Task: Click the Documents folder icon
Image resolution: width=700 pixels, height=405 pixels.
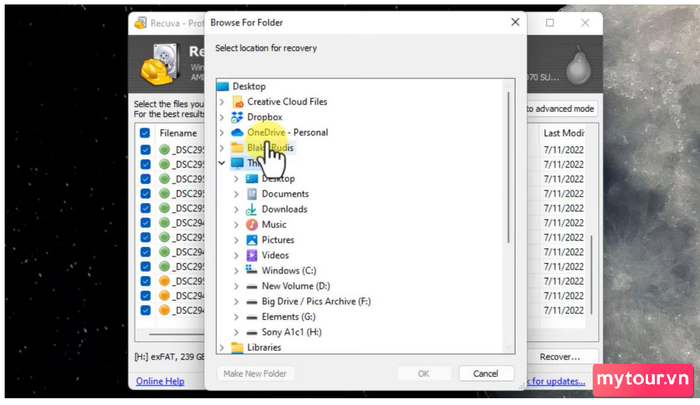Action: click(252, 194)
